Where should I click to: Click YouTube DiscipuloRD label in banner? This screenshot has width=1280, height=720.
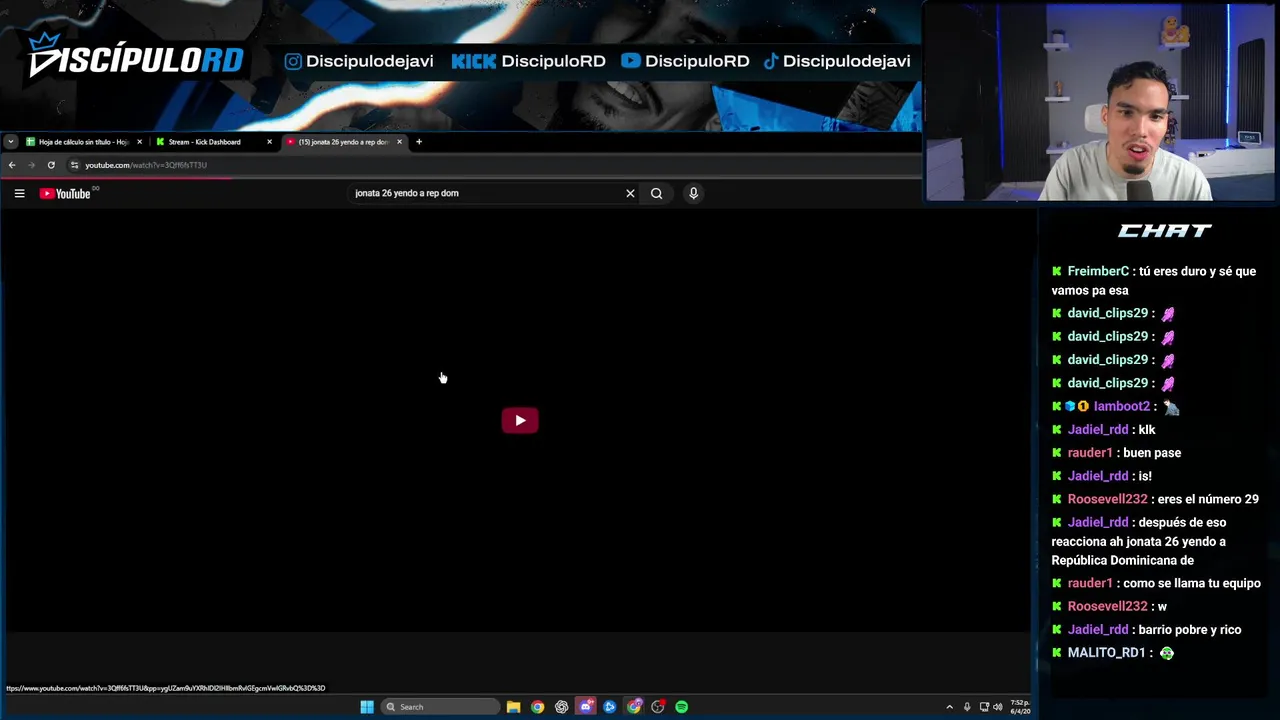pos(685,61)
